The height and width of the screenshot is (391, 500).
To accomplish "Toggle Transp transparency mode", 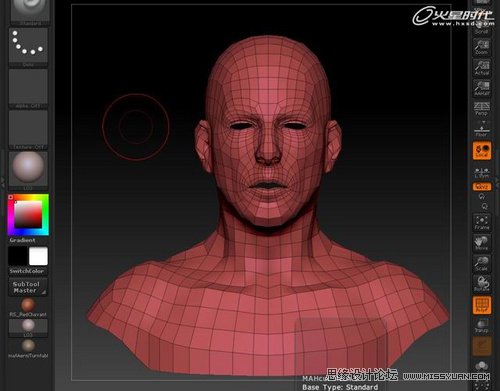I will 482,326.
